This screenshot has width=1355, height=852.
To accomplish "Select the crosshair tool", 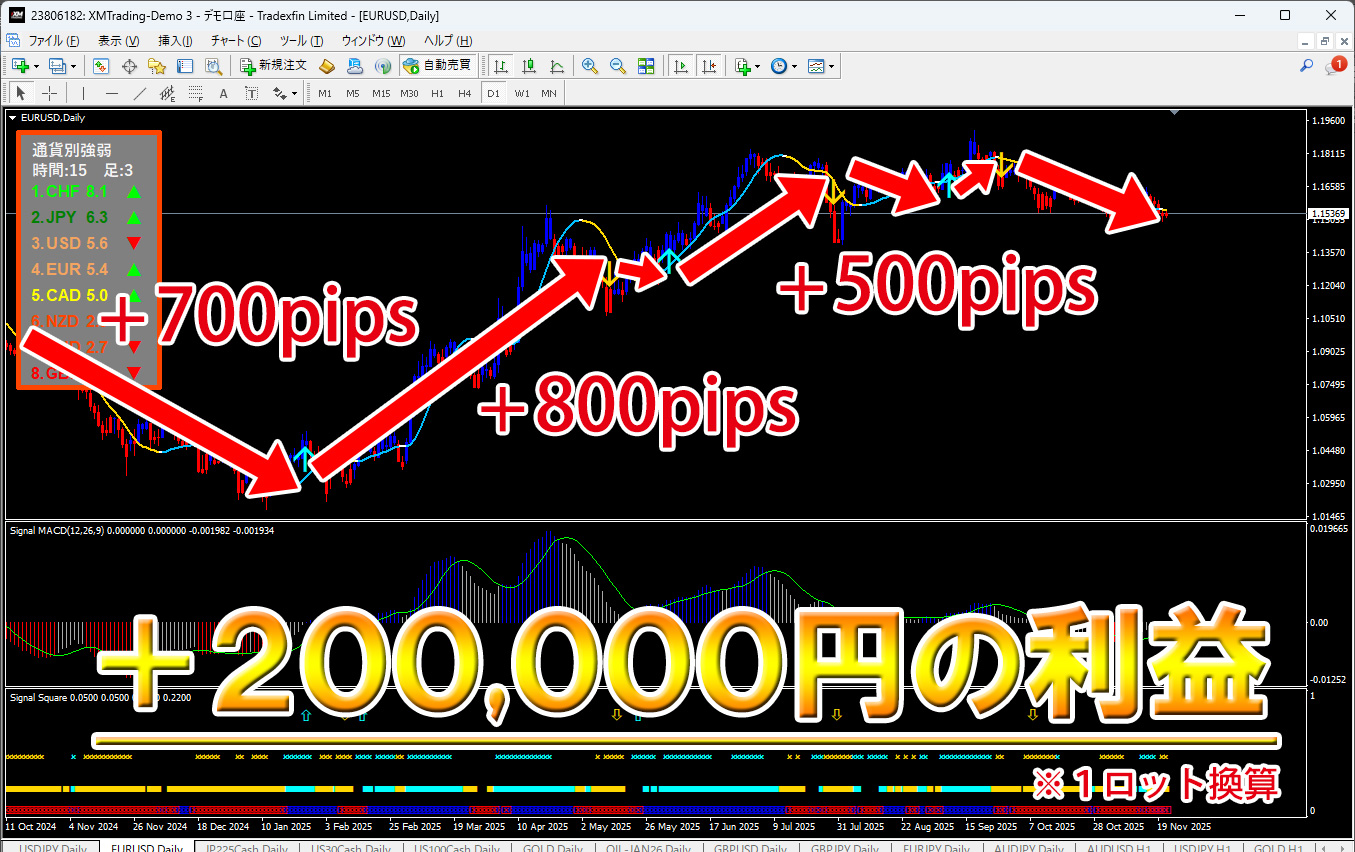I will click(49, 93).
